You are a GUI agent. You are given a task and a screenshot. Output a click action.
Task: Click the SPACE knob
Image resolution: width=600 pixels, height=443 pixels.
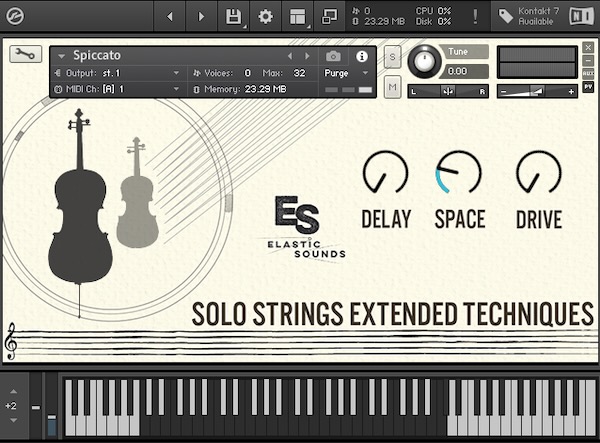459,172
